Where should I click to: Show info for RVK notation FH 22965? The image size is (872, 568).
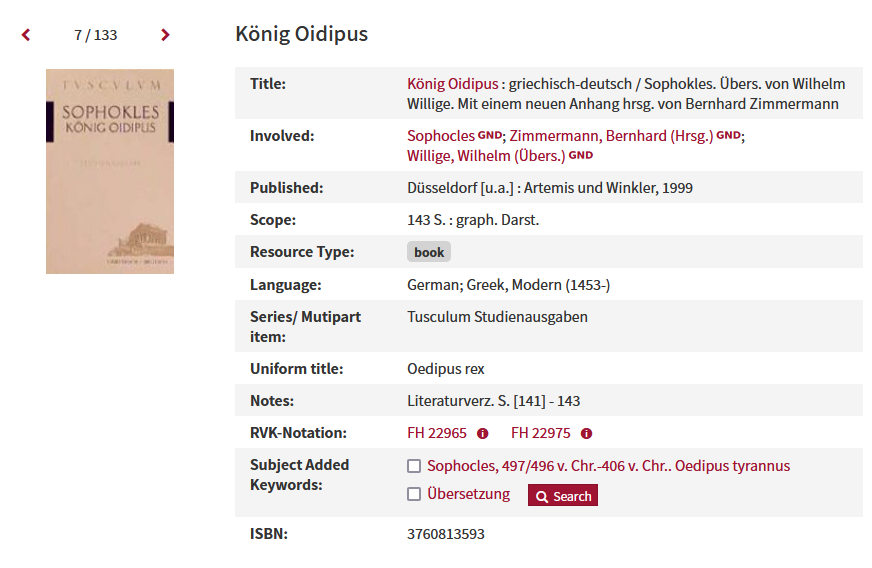pos(483,433)
